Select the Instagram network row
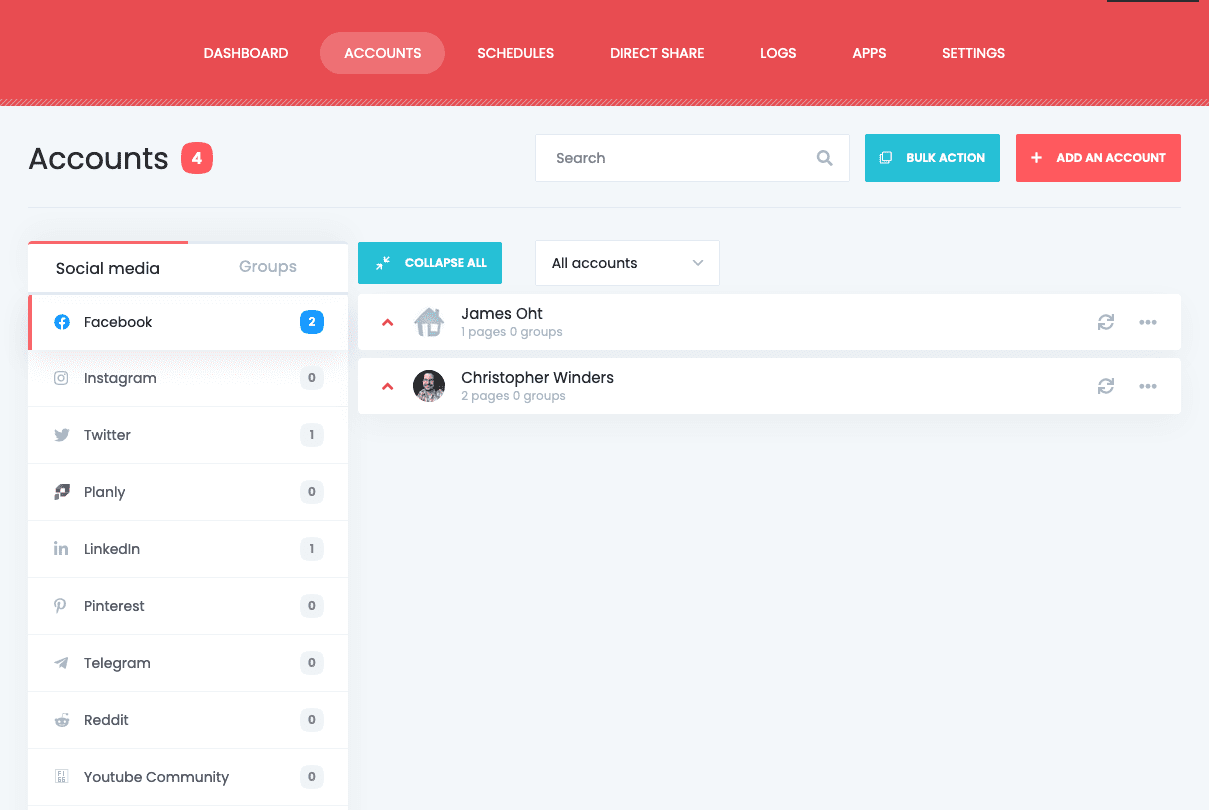Screen dimensions: 1209x810 (x=188, y=378)
